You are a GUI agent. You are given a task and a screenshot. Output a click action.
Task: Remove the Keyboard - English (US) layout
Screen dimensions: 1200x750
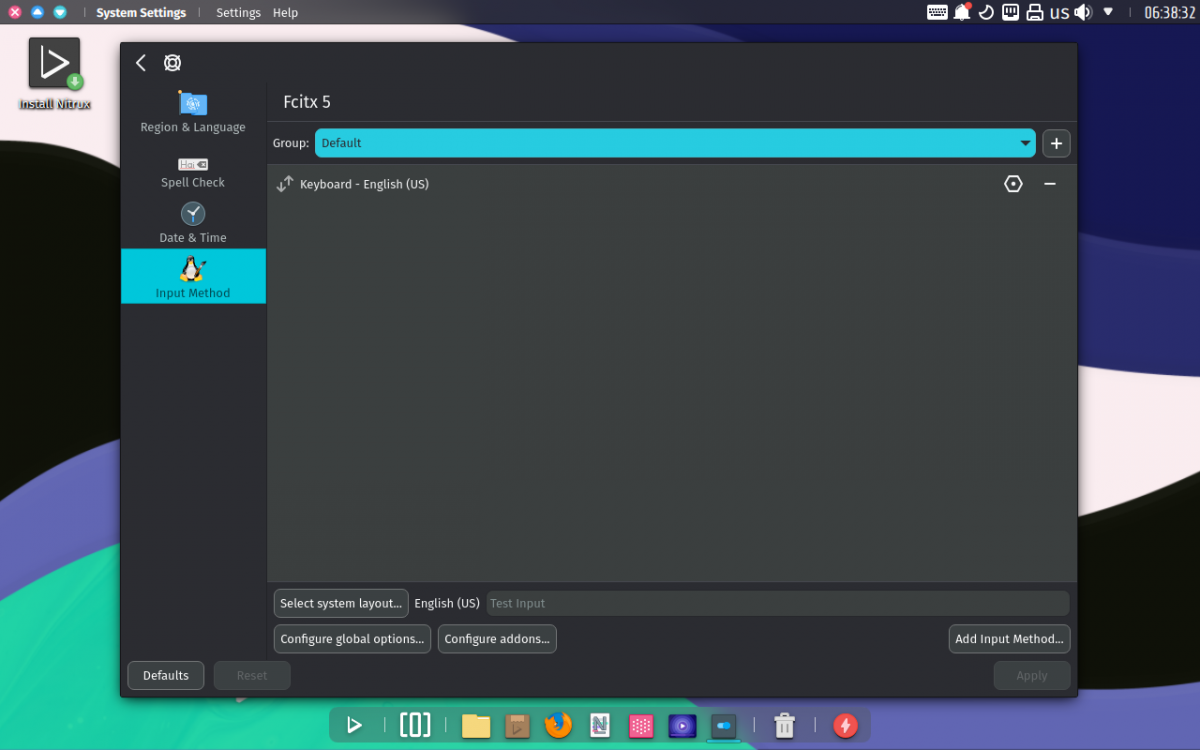[x=1050, y=184]
